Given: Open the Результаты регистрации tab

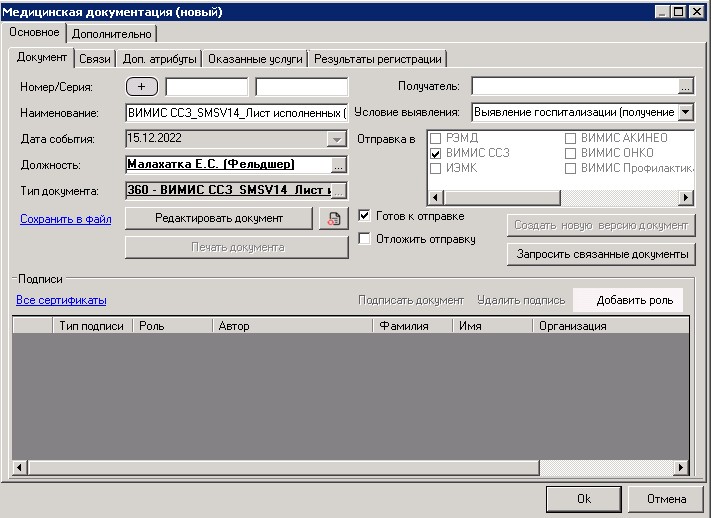Looking at the screenshot, I should [x=377, y=59].
